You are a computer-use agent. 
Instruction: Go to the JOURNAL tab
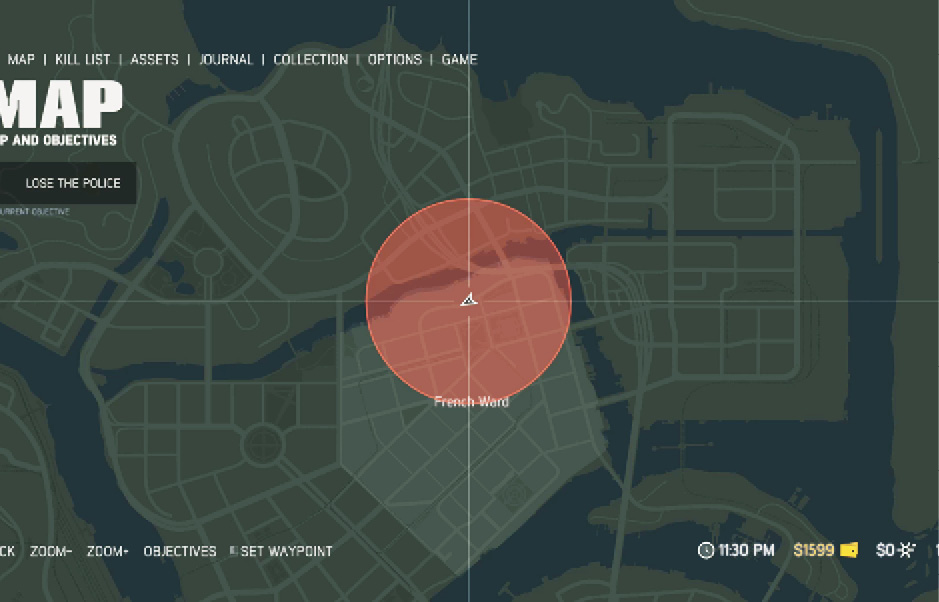pyautogui.click(x=226, y=59)
